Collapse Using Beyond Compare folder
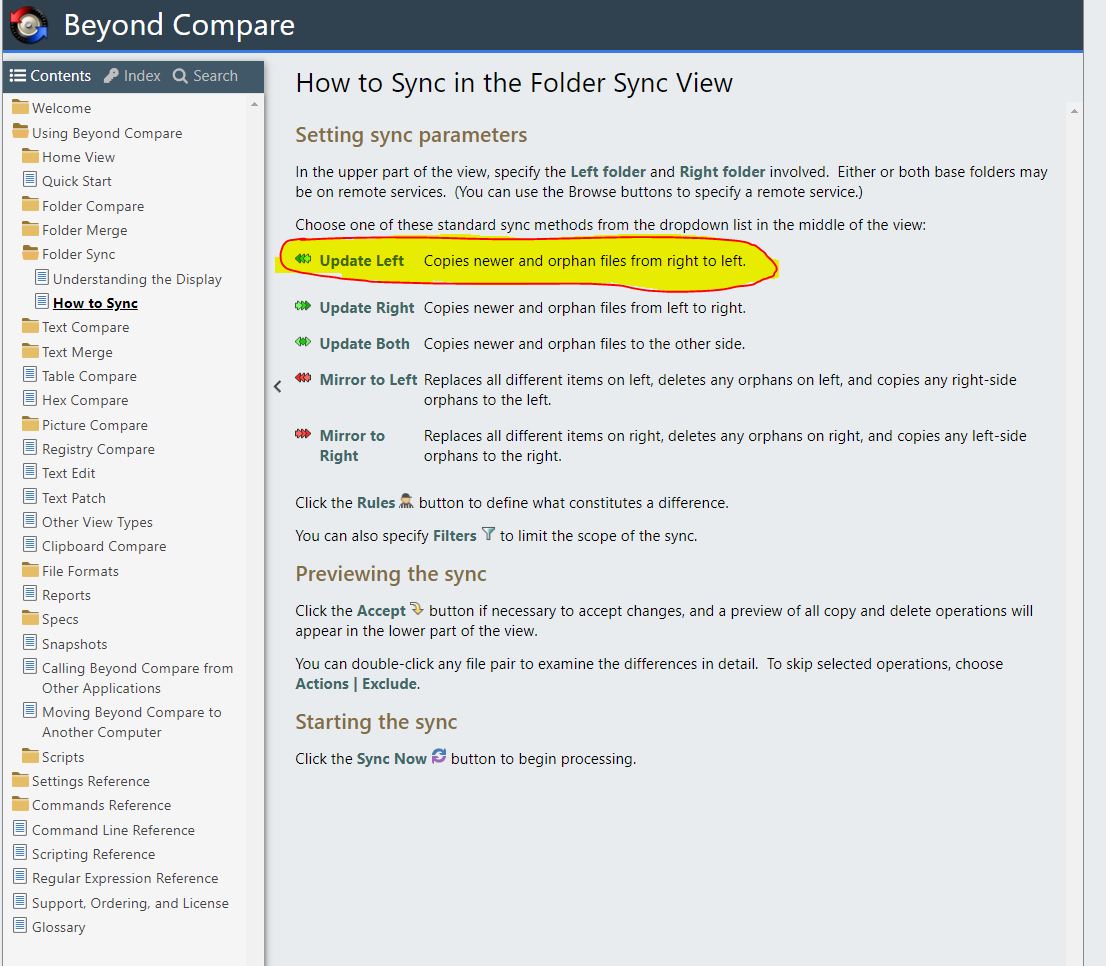This screenshot has width=1106, height=966. click(97, 133)
